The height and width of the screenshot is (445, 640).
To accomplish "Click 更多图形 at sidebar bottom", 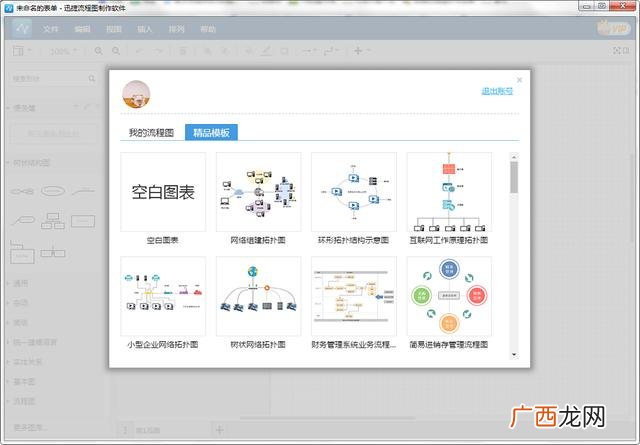I will point(30,427).
